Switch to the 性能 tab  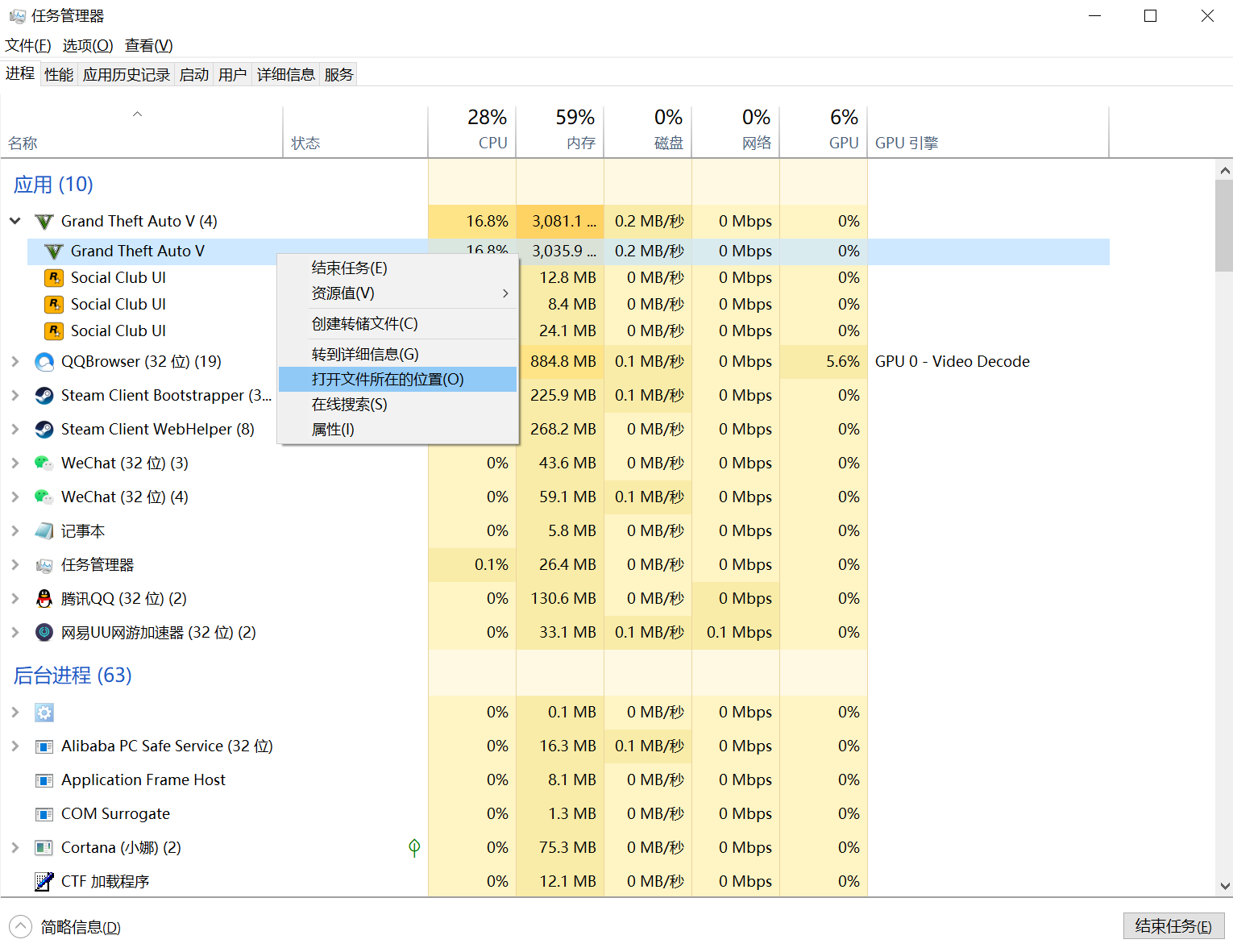click(x=59, y=75)
